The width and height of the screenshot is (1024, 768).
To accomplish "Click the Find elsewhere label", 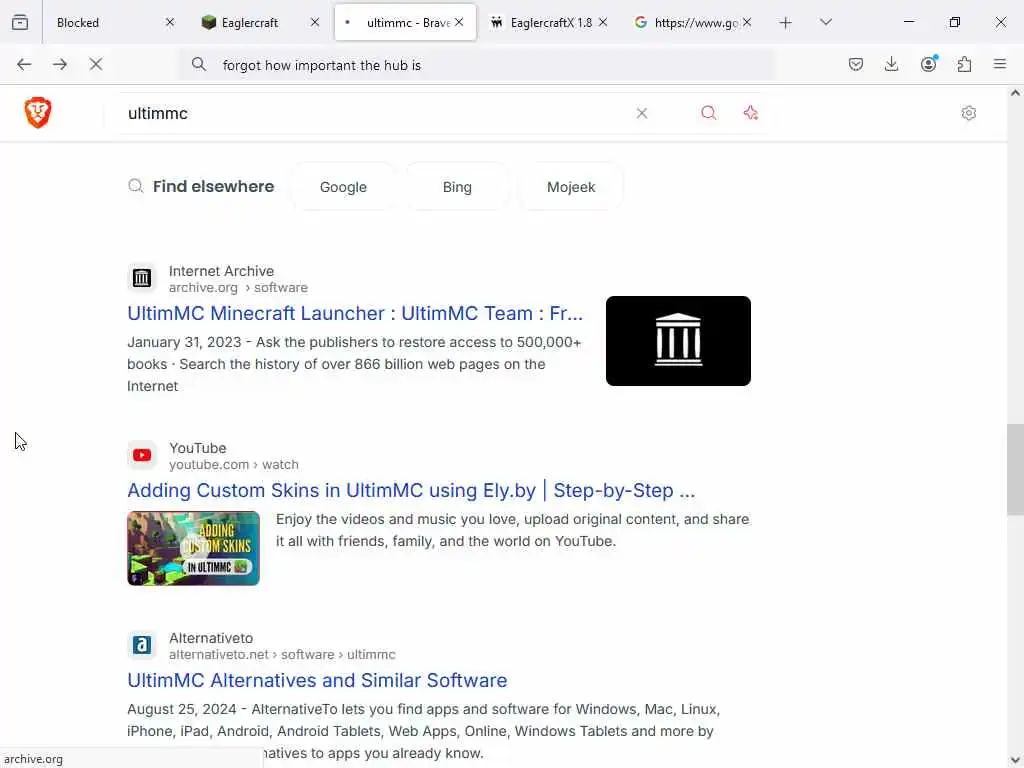I will click(214, 187).
